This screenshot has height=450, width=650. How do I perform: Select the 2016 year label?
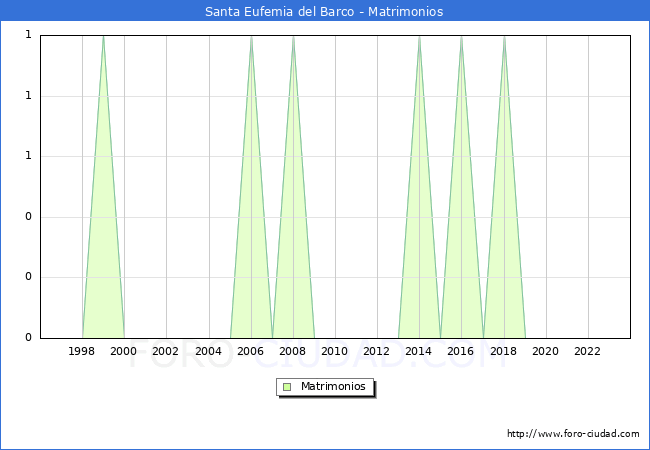coord(461,351)
